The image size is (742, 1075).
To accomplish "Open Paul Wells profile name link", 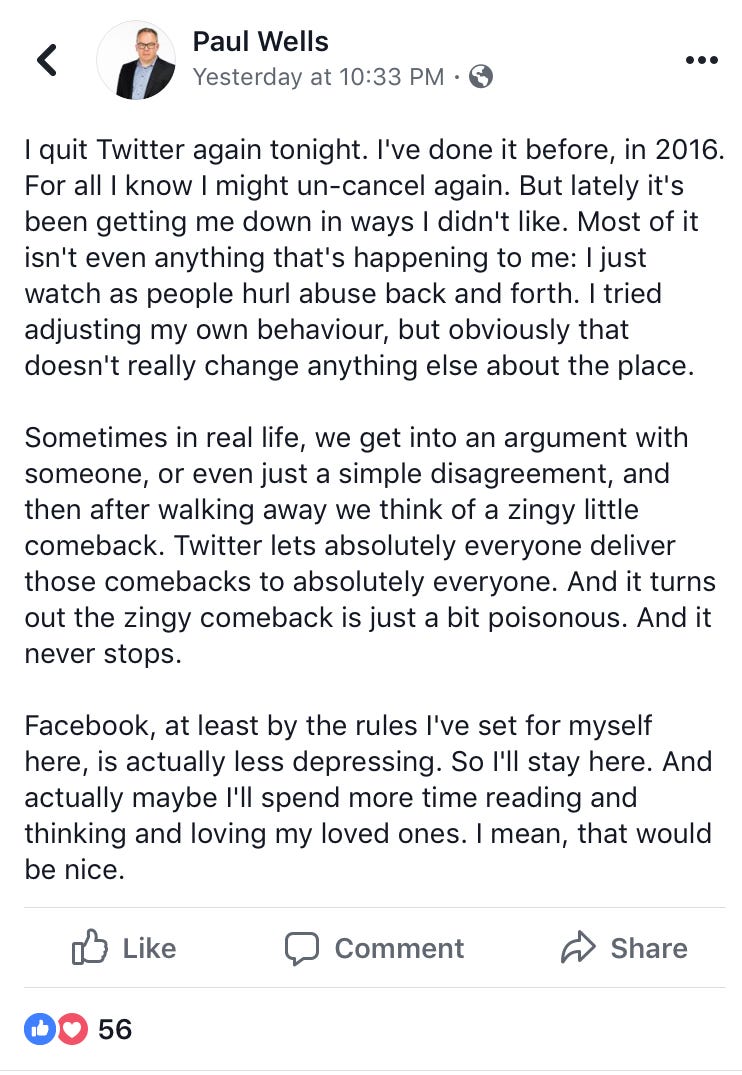I will pos(261,42).
